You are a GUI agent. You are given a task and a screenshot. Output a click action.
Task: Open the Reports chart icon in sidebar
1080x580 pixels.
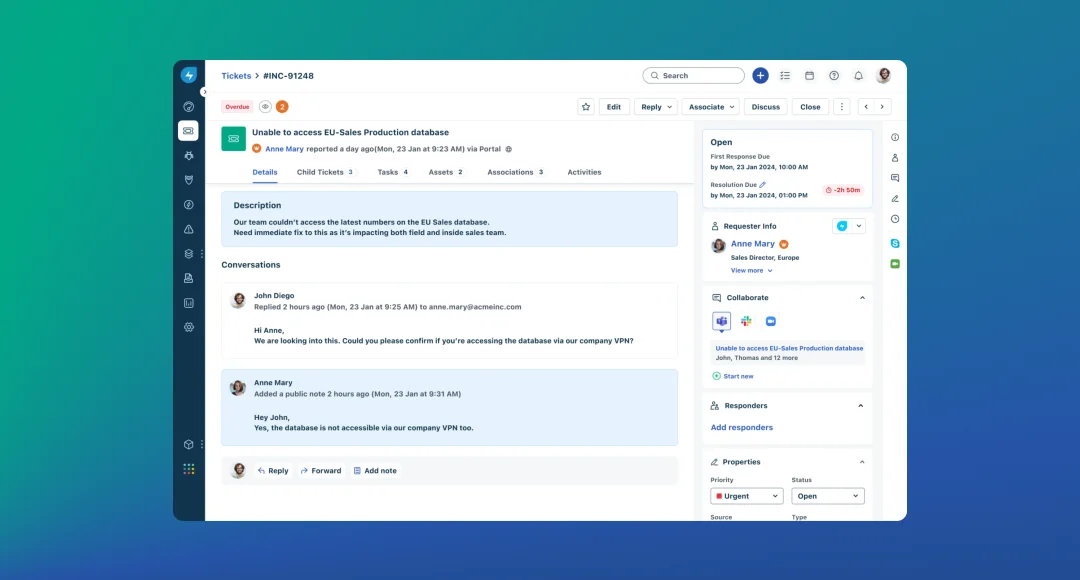pos(189,303)
